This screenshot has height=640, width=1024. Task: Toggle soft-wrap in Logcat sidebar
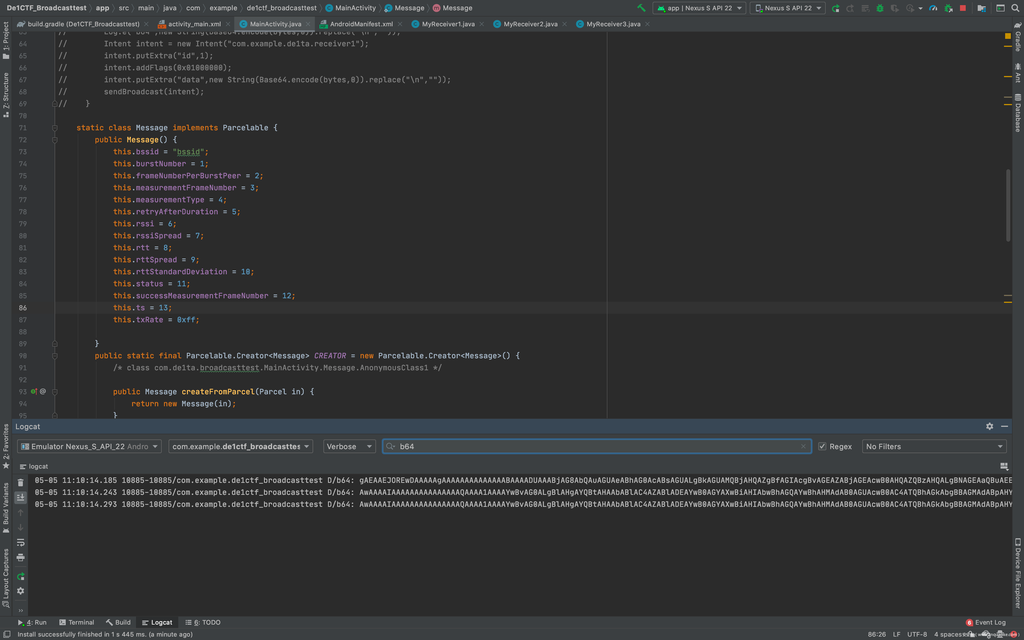tap(20, 542)
